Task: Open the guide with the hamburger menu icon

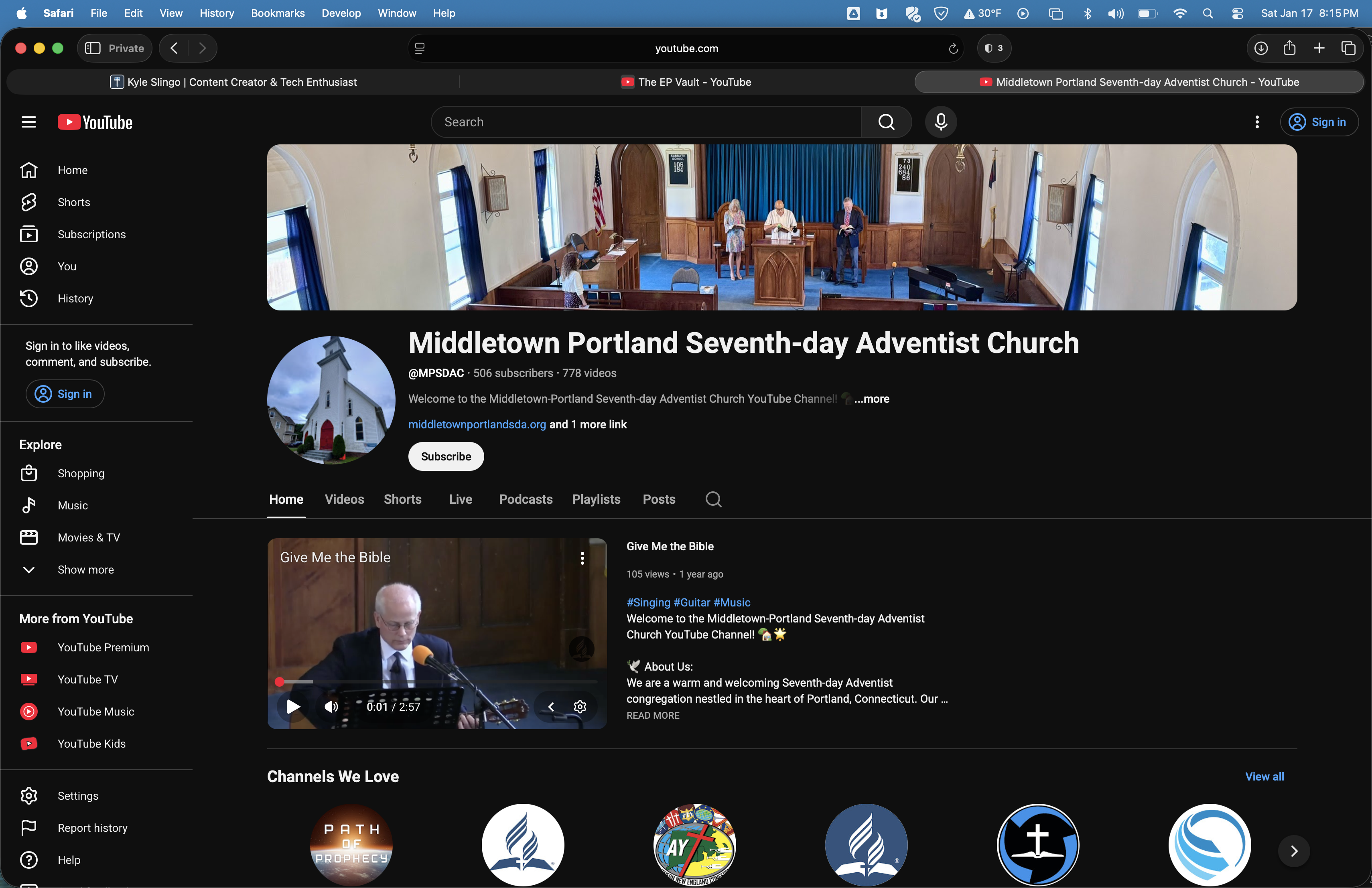Action: click(28, 122)
